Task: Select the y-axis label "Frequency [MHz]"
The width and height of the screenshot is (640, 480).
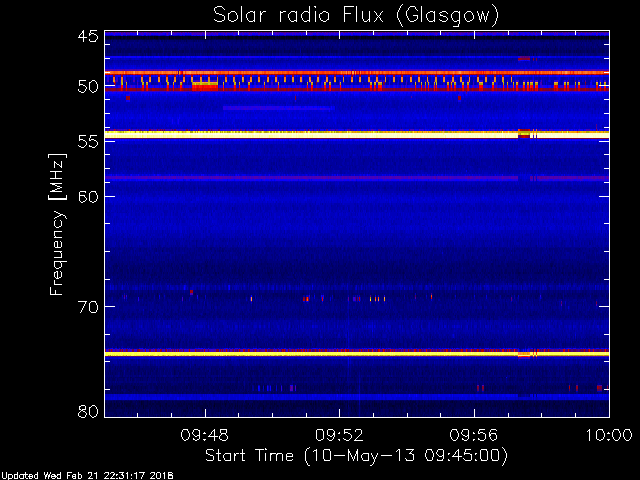Action: [x=57, y=224]
